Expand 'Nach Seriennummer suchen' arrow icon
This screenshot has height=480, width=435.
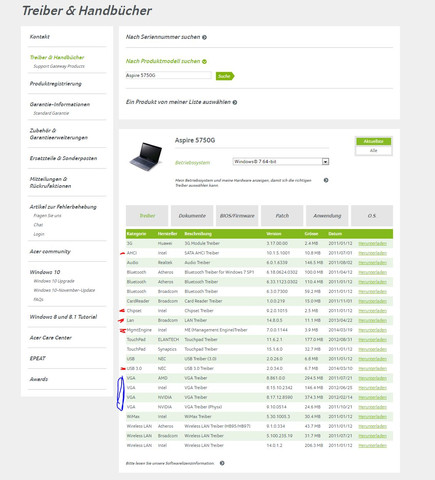(x=204, y=37)
